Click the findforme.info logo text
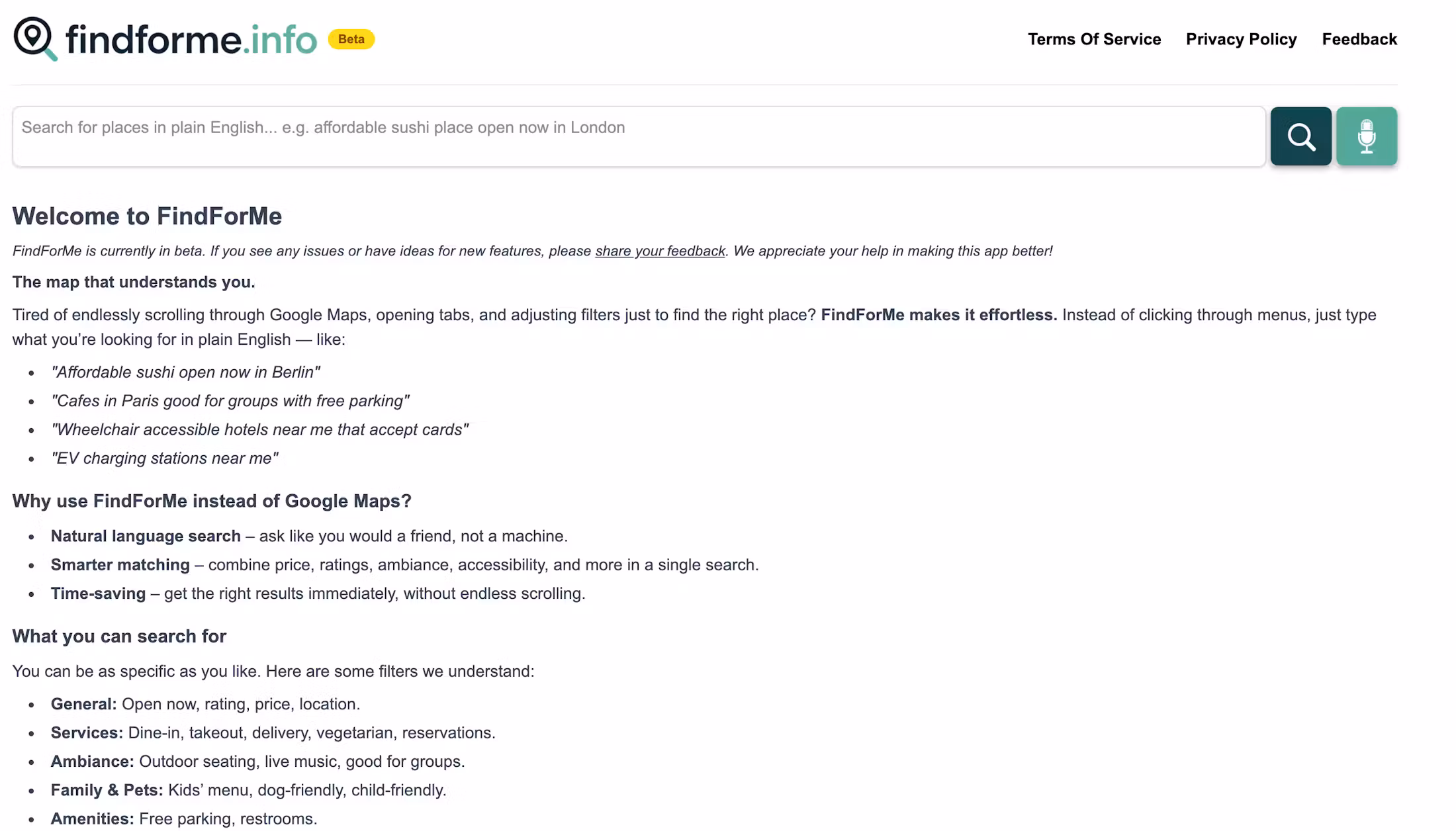The height and width of the screenshot is (831, 1456). tap(191, 40)
